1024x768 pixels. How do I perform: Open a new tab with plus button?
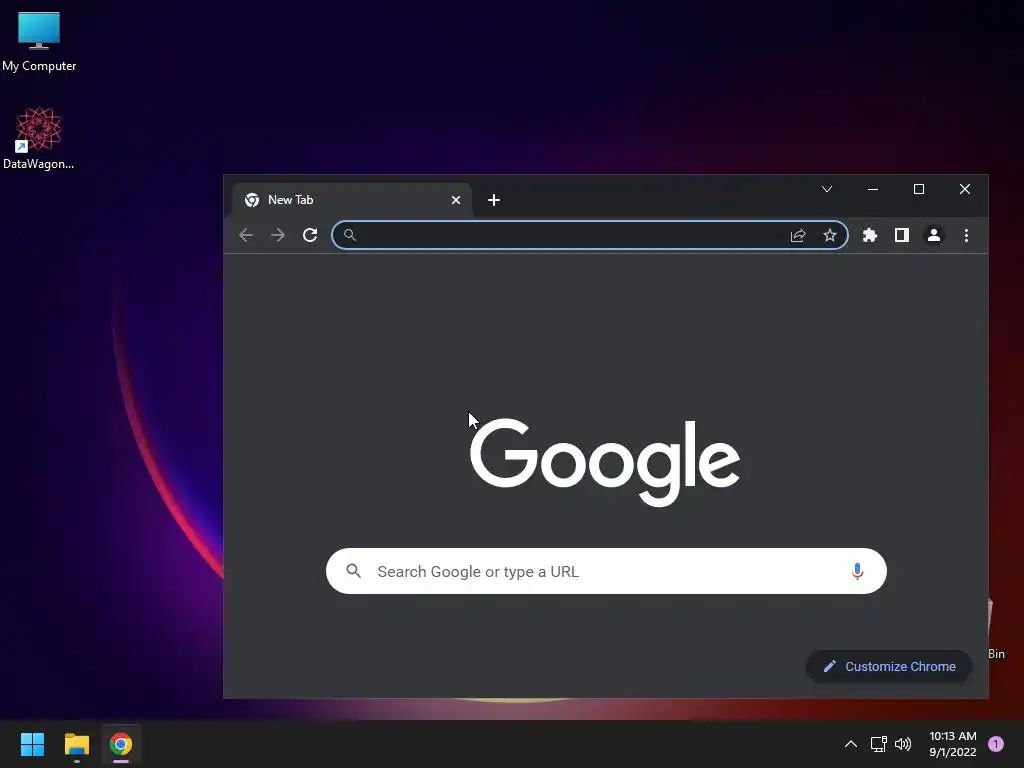point(494,200)
